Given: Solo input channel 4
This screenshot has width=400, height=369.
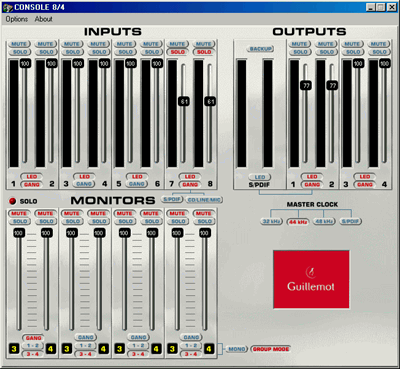Looking at the screenshot, I should pos(98,52).
